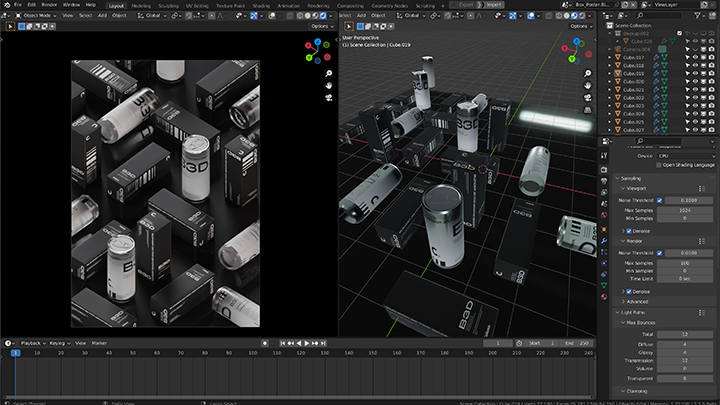This screenshot has height=405, width=720.
Task: Open the Object properties tab
Action: pos(604,229)
